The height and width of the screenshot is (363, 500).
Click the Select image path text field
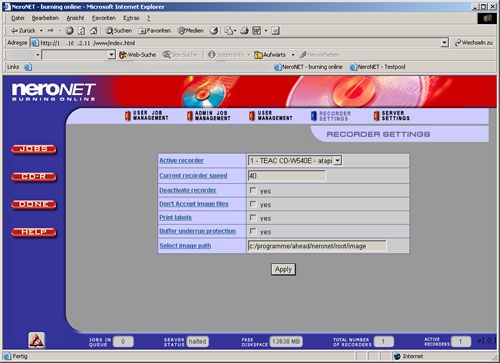317,246
